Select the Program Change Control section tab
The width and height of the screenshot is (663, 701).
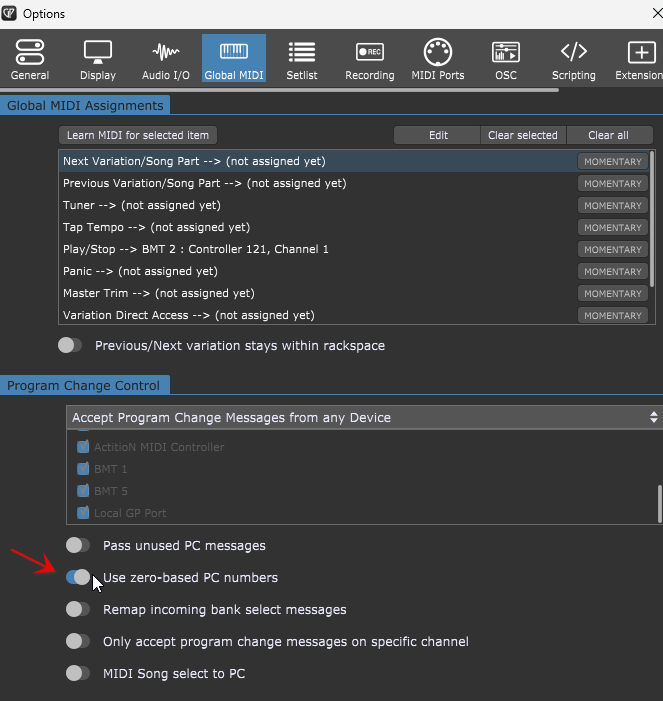pos(85,385)
